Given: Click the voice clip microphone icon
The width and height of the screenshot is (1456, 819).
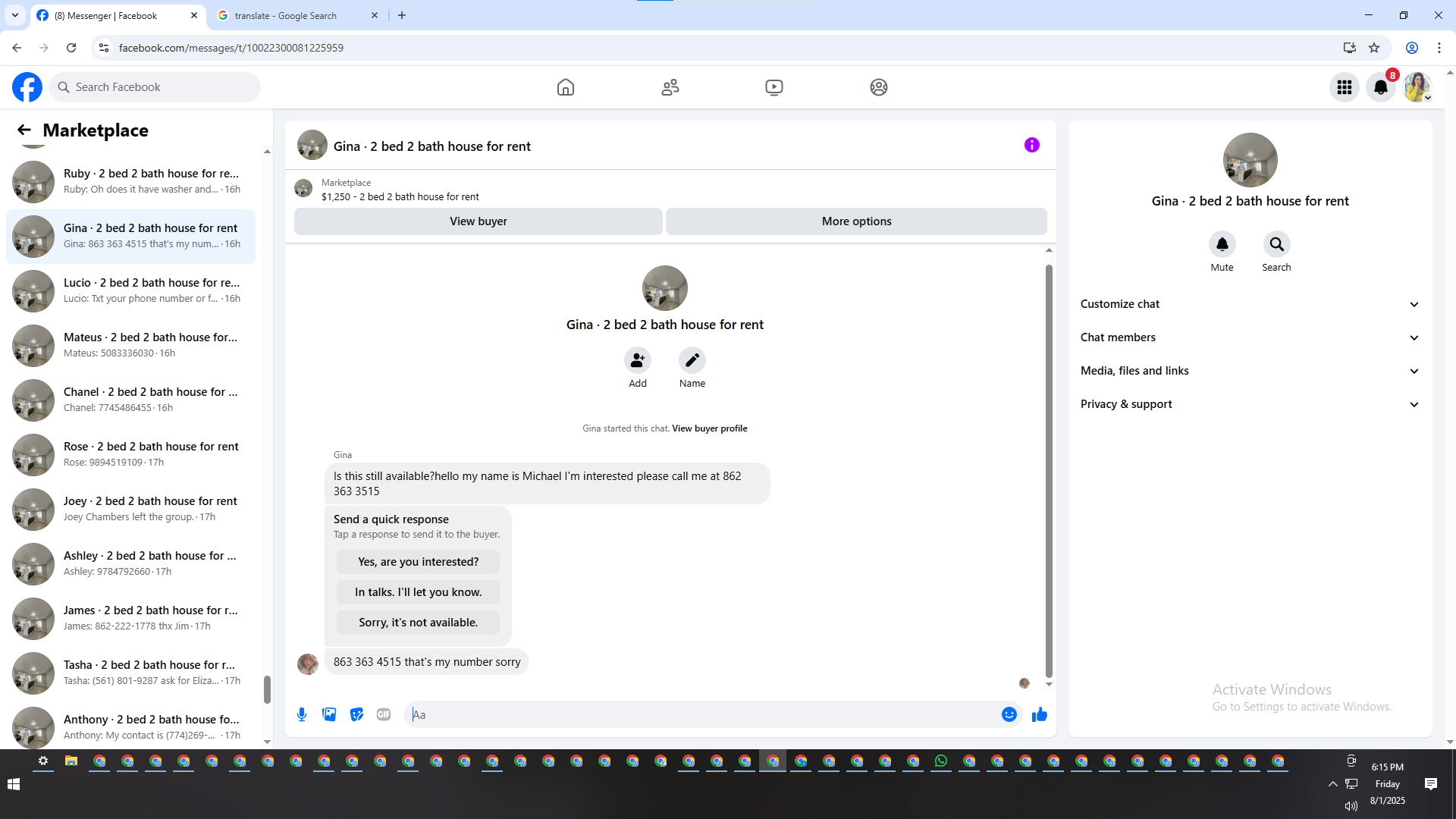Looking at the screenshot, I should point(302,714).
